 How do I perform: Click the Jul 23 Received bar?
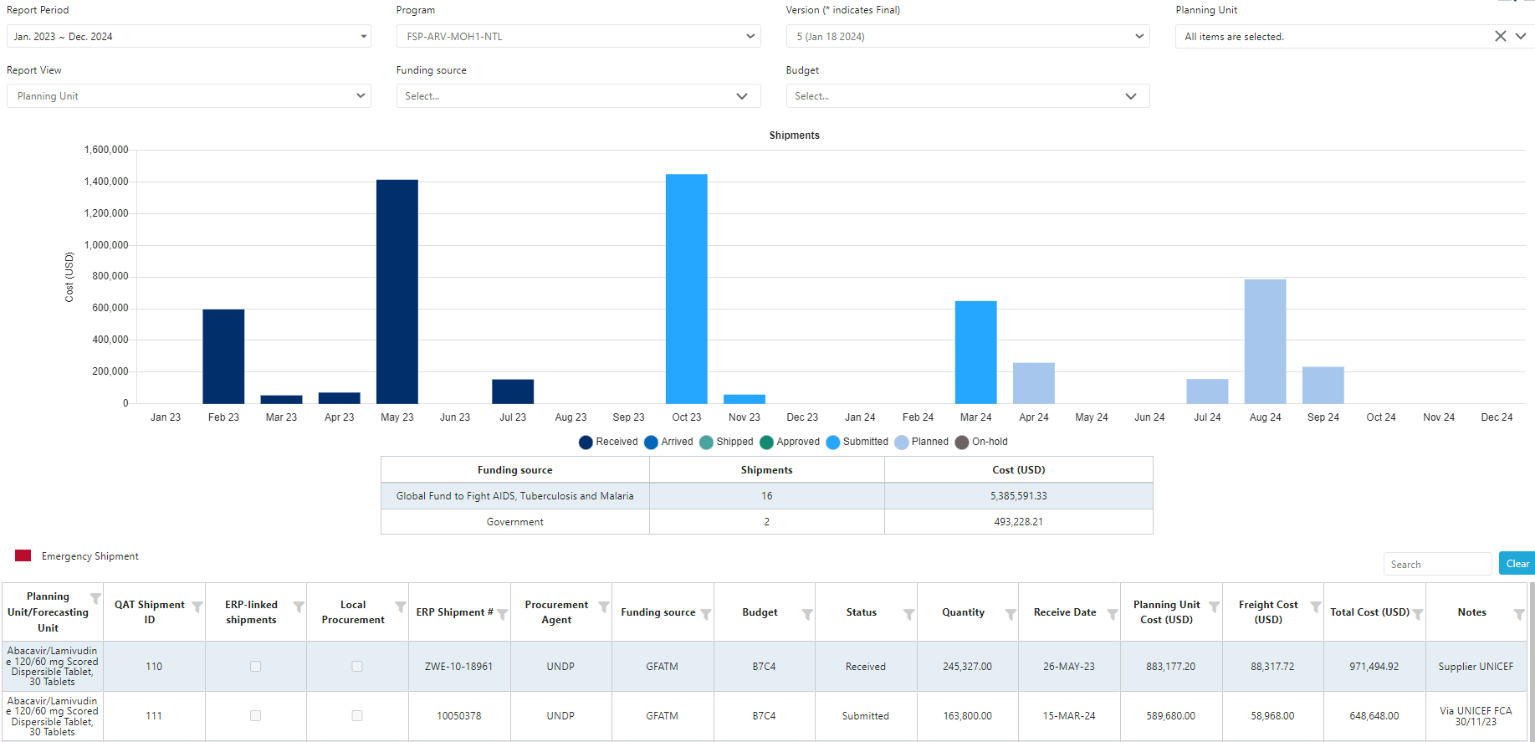click(x=513, y=392)
